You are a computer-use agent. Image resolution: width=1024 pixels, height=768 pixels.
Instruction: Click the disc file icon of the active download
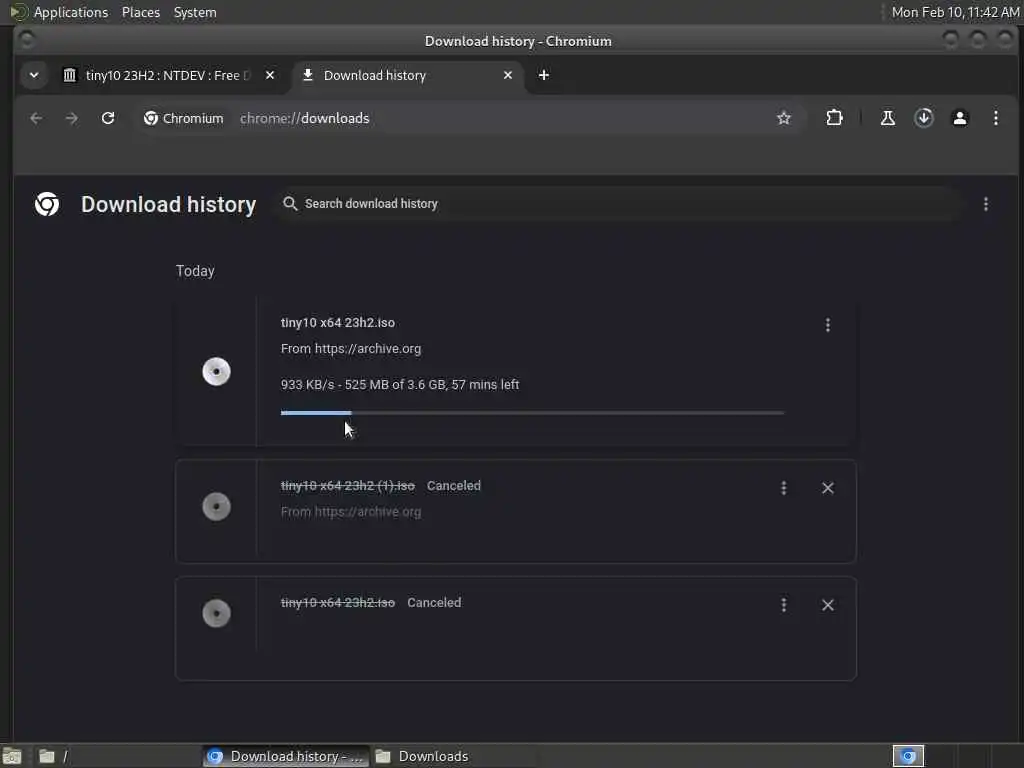216,372
